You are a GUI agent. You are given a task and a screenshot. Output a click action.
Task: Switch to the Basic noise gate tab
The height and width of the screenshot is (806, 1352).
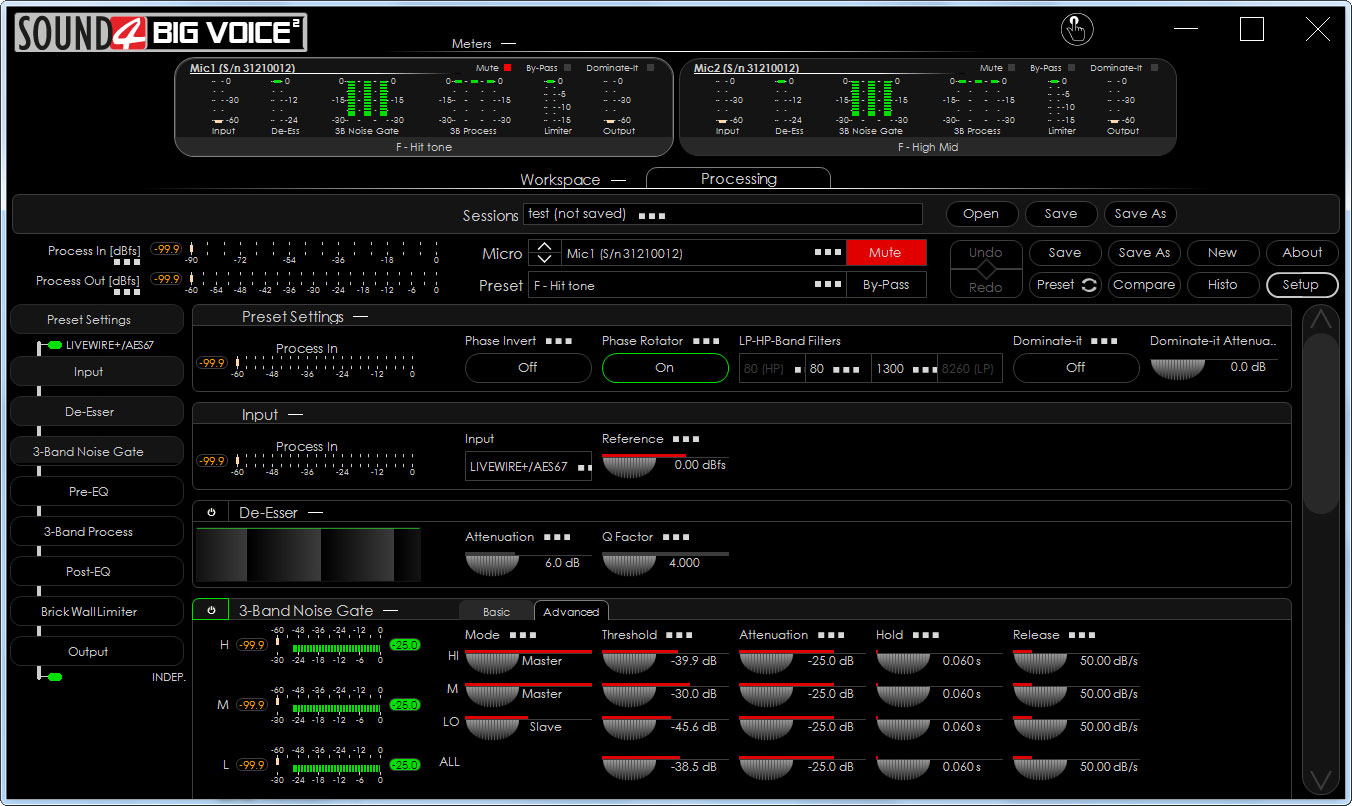coord(496,612)
